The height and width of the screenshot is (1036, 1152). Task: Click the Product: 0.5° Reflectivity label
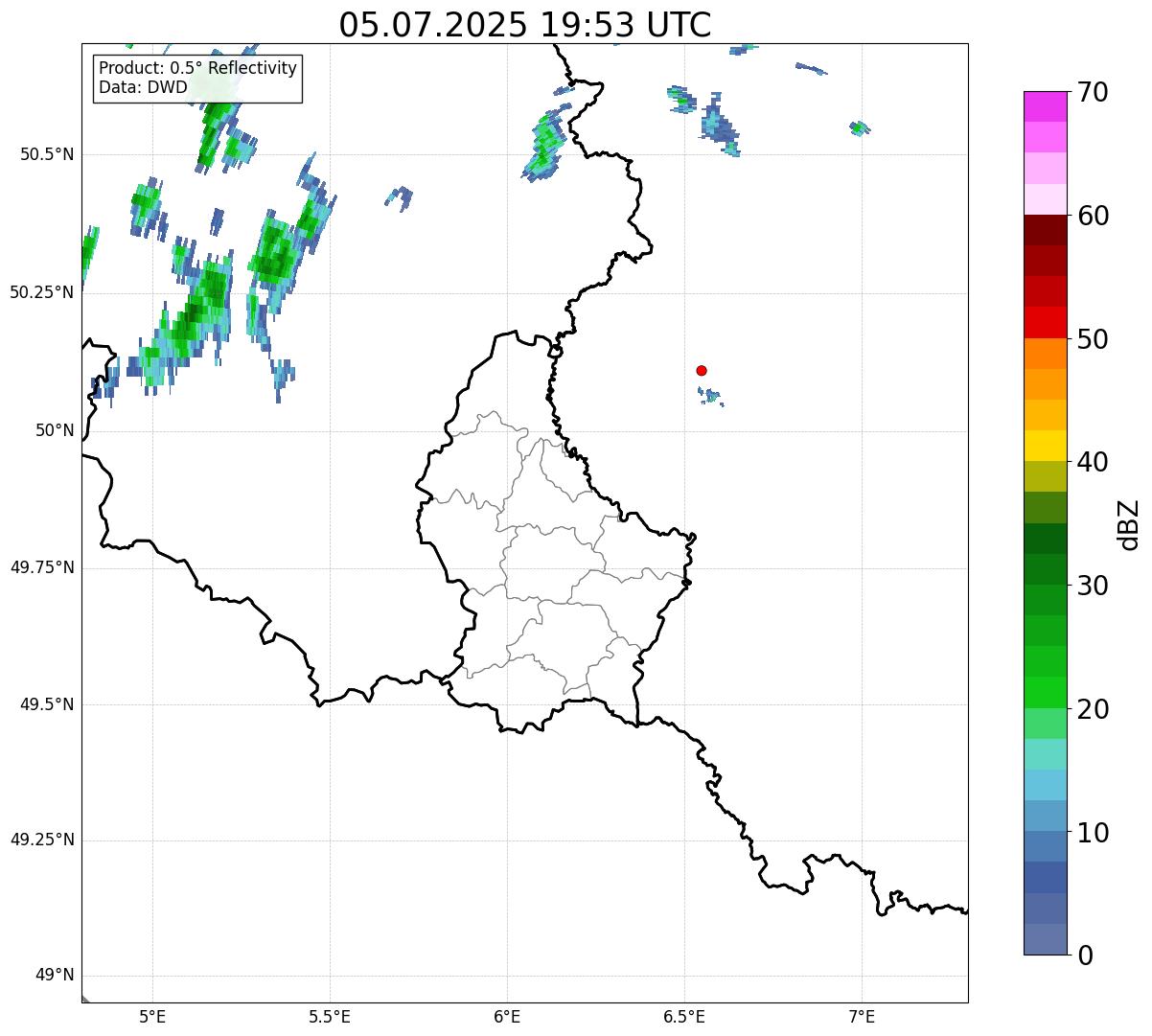[197, 69]
